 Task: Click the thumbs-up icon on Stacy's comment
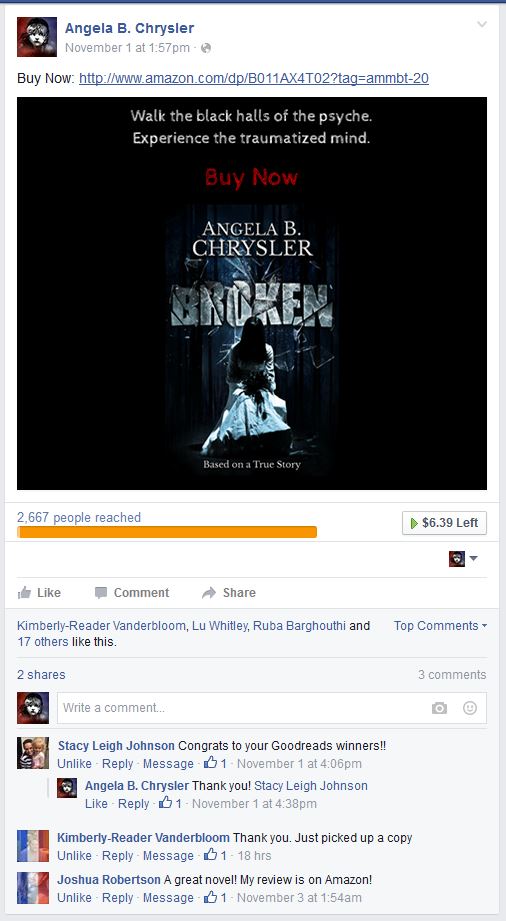pyautogui.click(x=210, y=763)
